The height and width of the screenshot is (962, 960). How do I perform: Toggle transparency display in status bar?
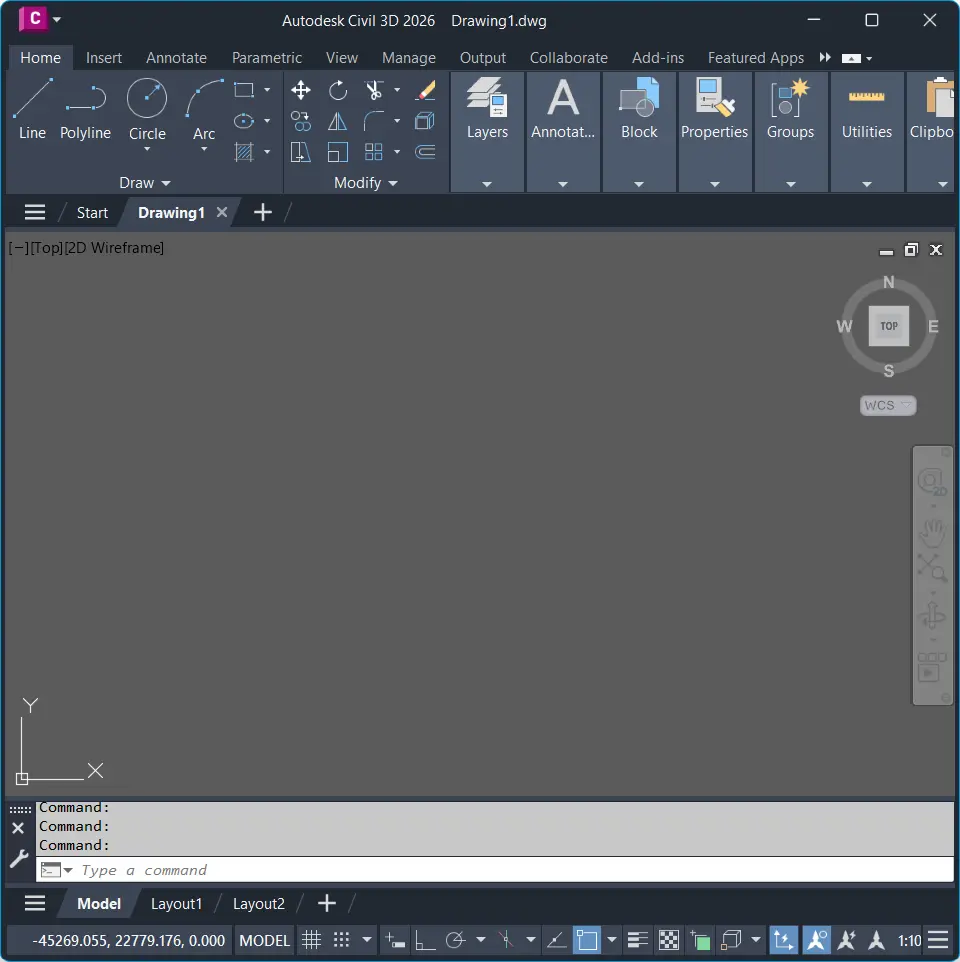669,940
